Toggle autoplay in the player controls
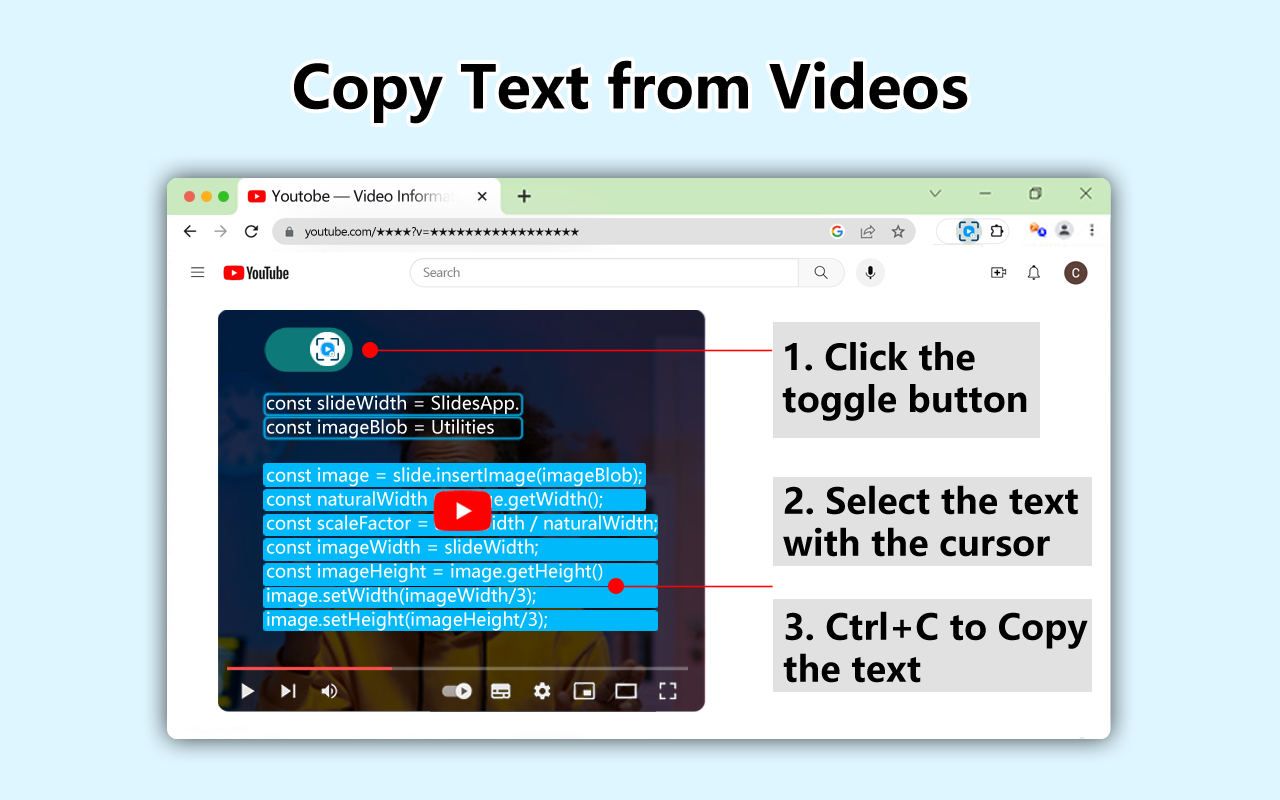 coord(457,691)
